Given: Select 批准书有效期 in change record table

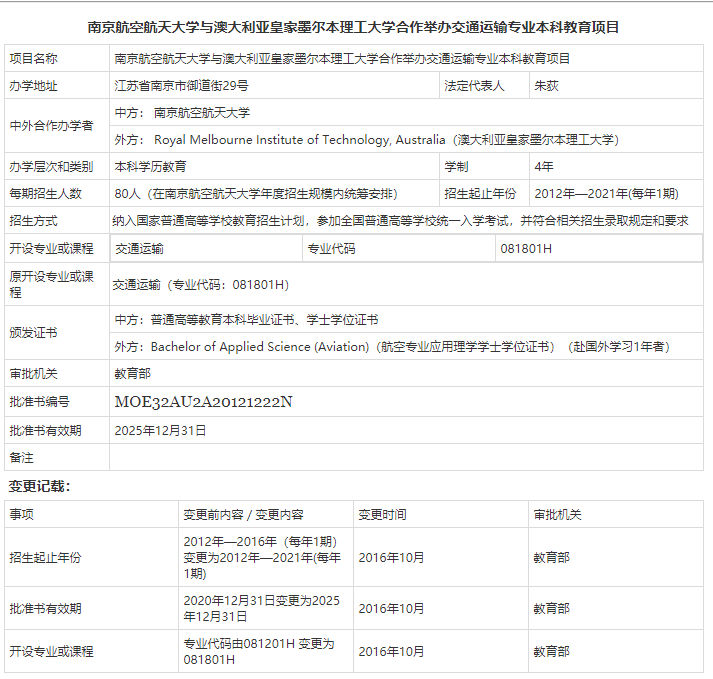Looking at the screenshot, I should 45,609.
